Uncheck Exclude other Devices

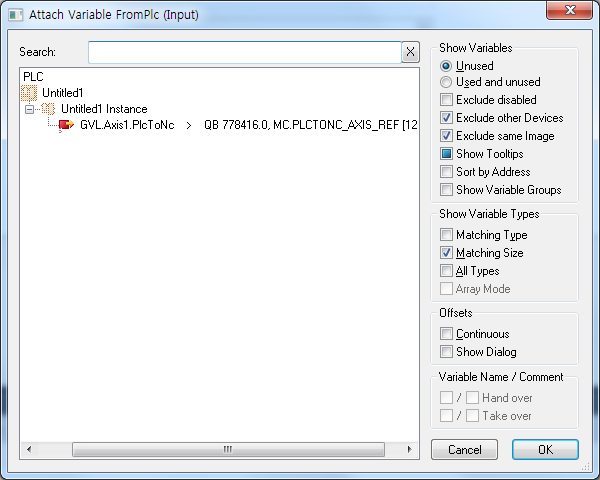(446, 118)
